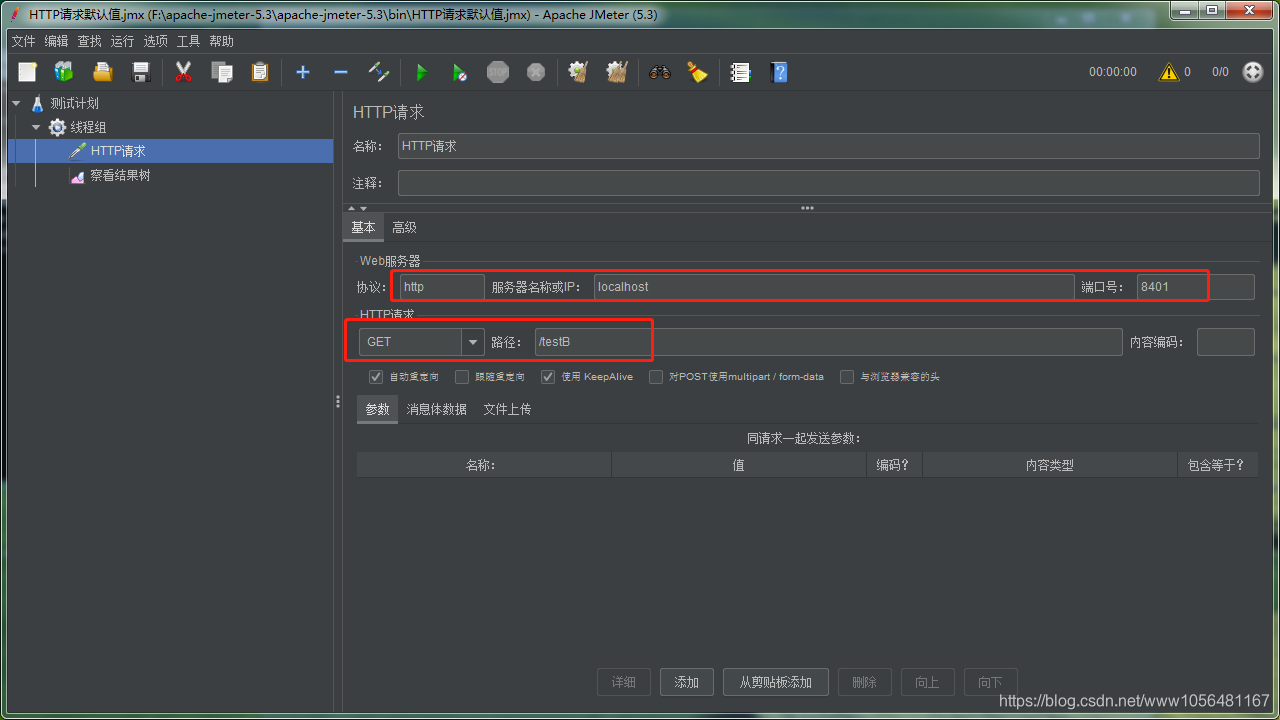The width and height of the screenshot is (1280, 720).
Task: Click the 协议 field containing http
Action: tap(442, 287)
